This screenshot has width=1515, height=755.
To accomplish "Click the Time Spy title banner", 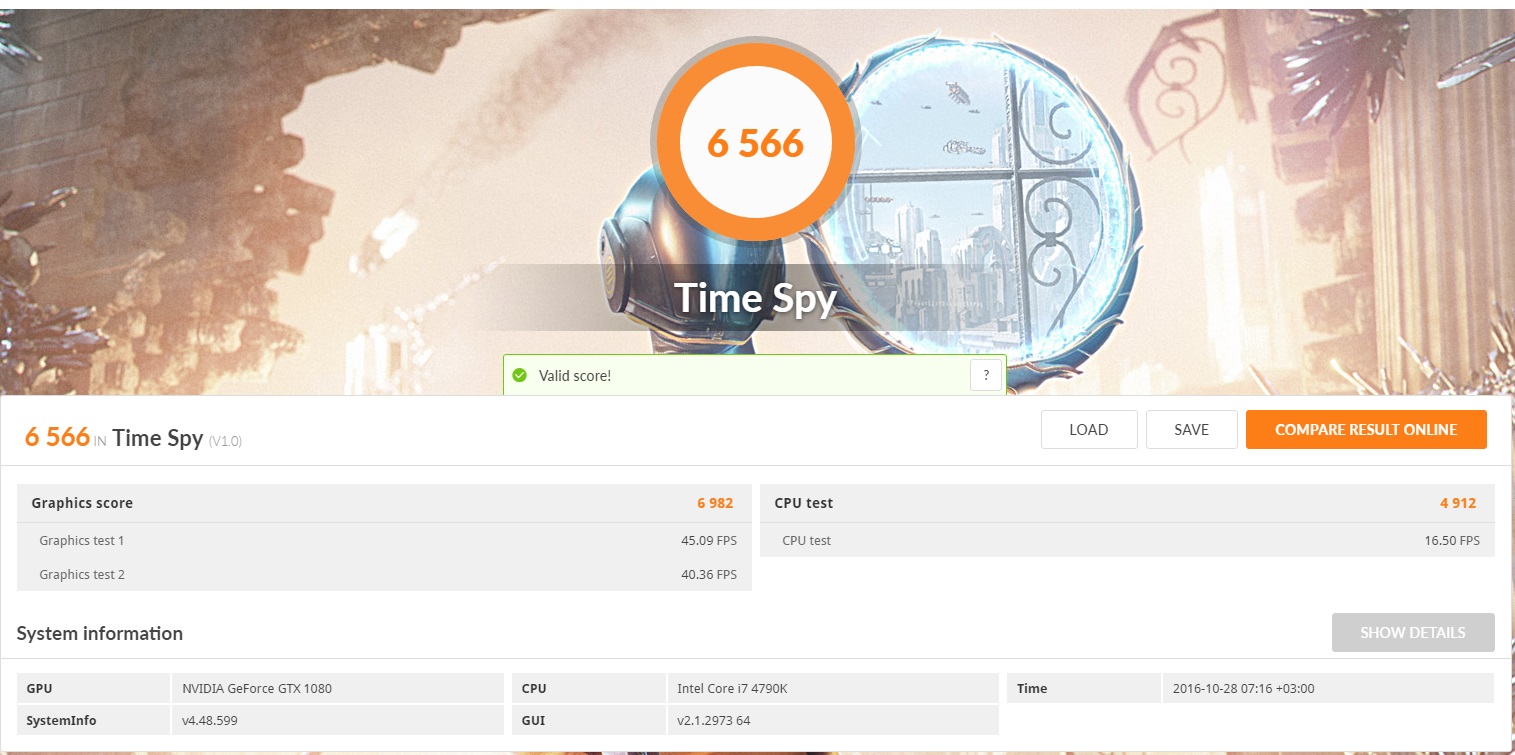I will [x=755, y=297].
